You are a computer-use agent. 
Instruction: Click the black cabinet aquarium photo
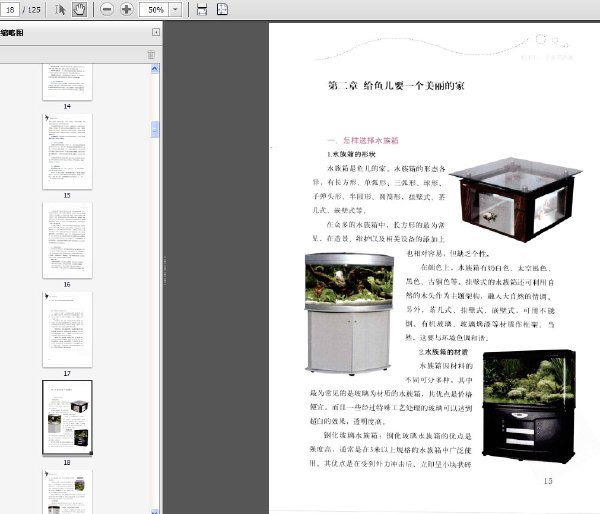click(530, 406)
